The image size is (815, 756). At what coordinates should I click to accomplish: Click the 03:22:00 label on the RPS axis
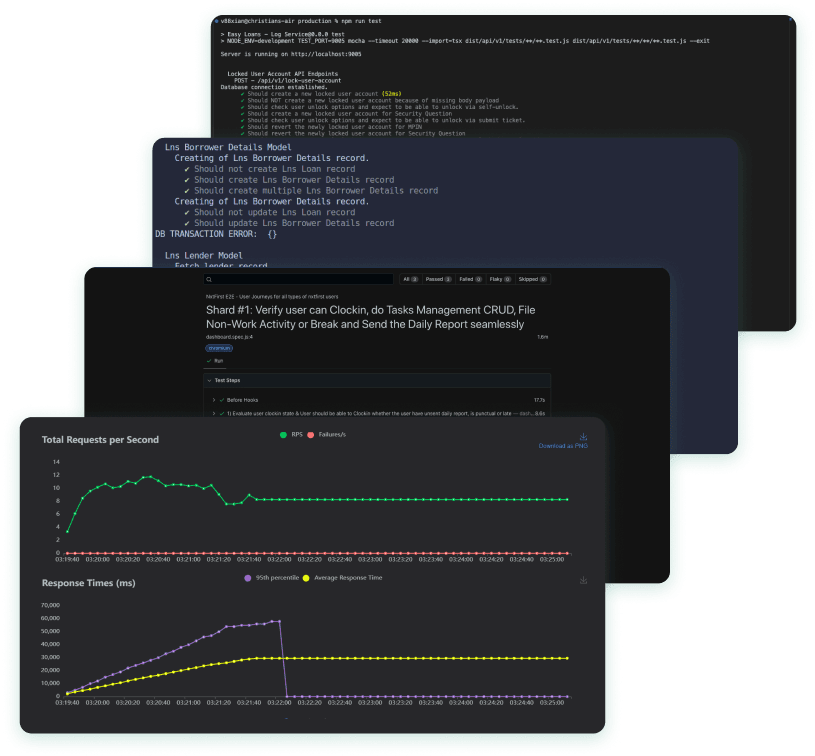point(279,559)
